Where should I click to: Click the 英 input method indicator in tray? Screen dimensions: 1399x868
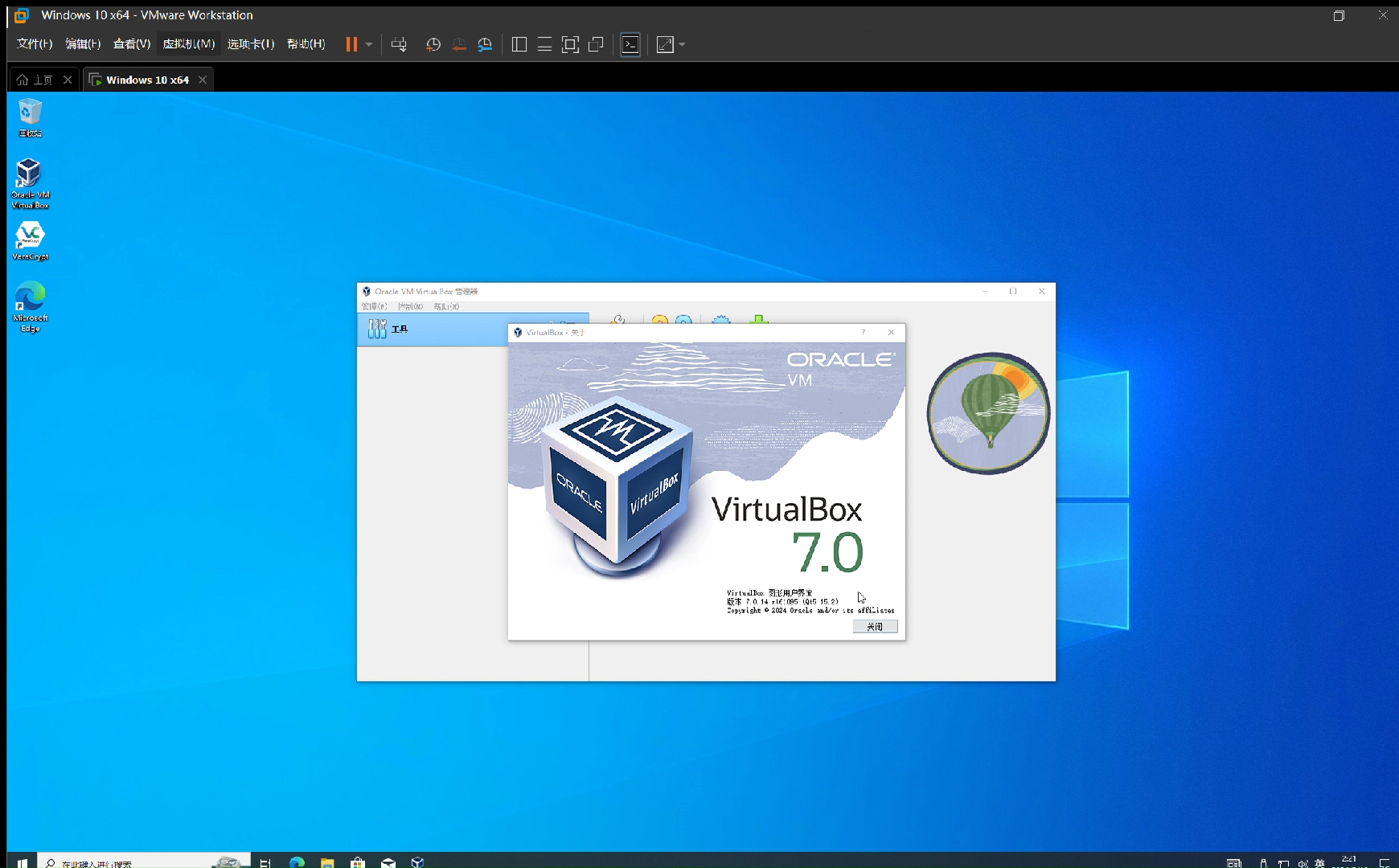pos(1319,863)
